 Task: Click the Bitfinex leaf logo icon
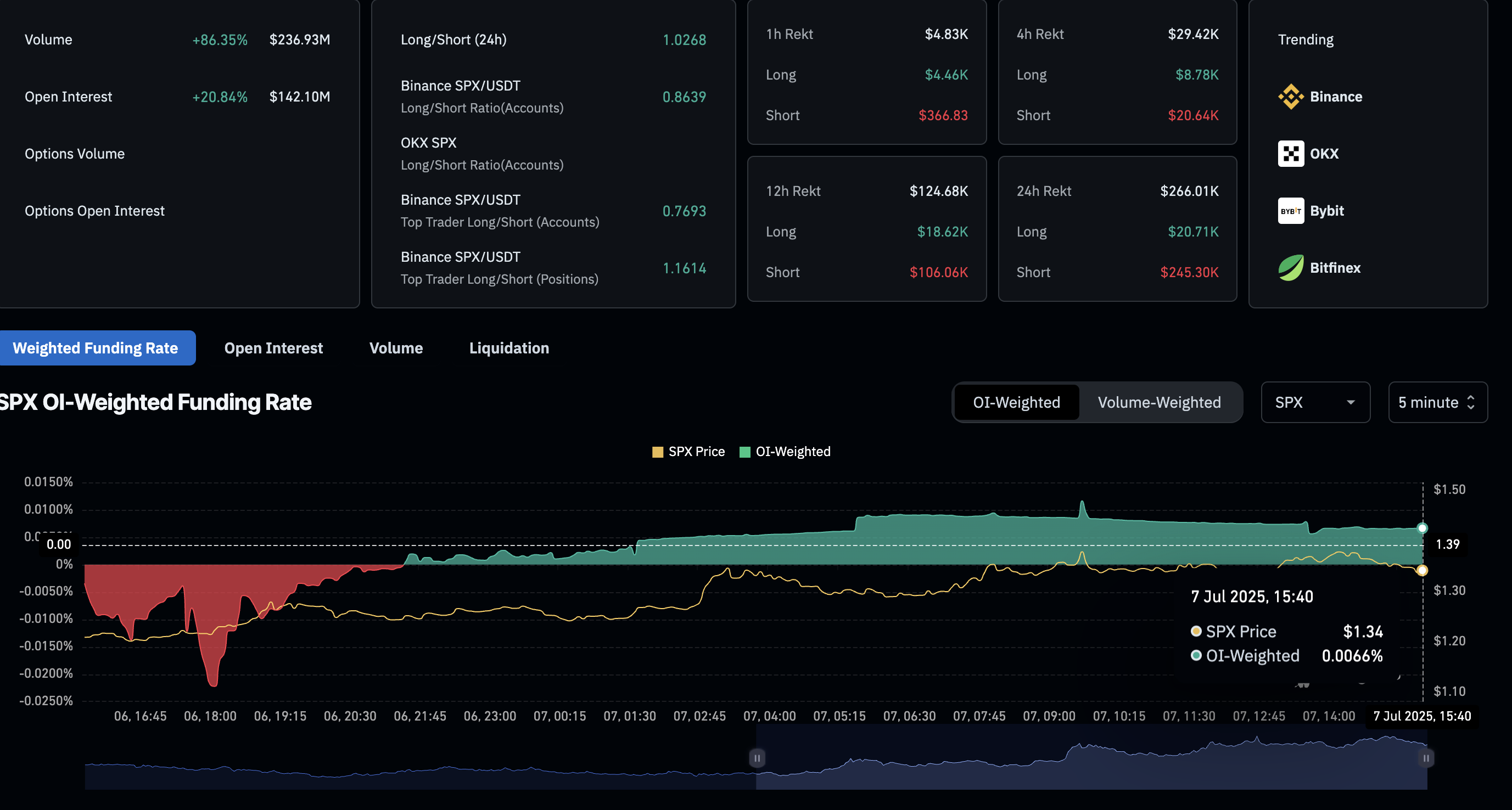1290,267
